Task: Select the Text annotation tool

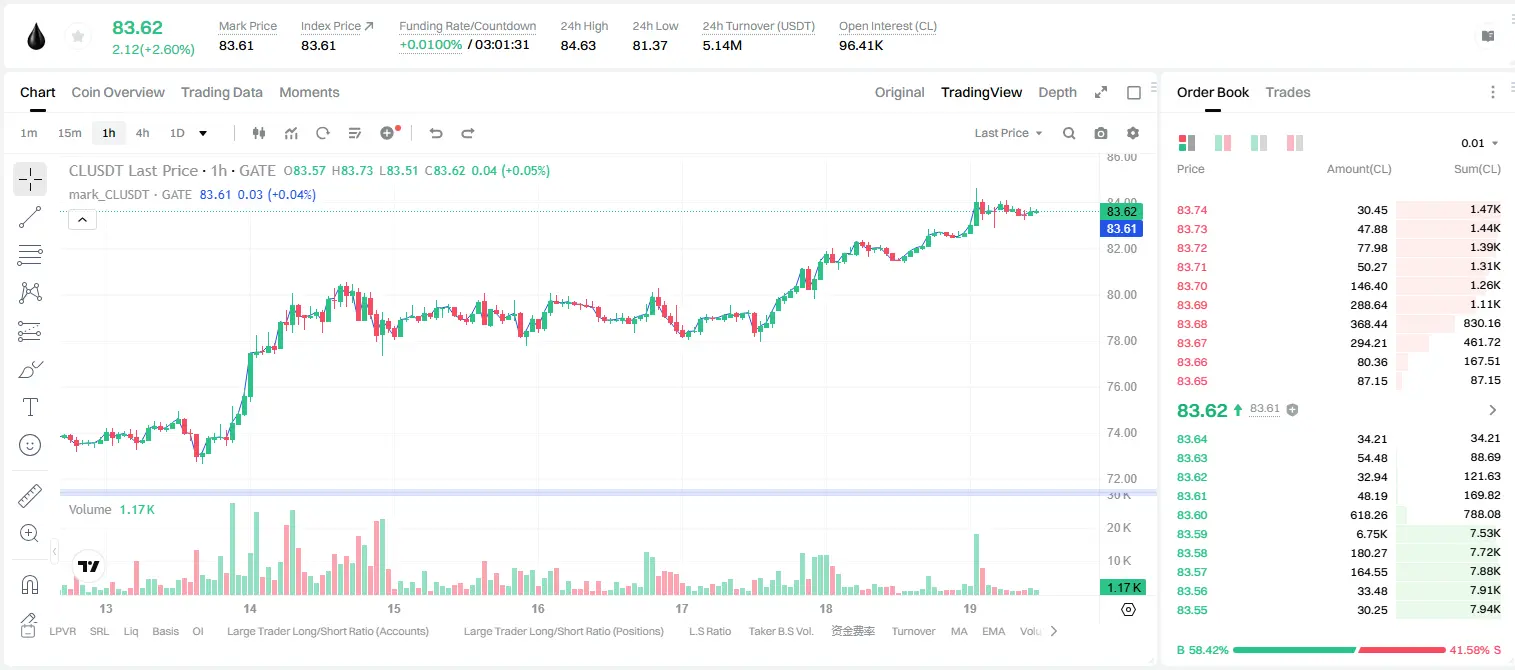Action: pos(30,407)
